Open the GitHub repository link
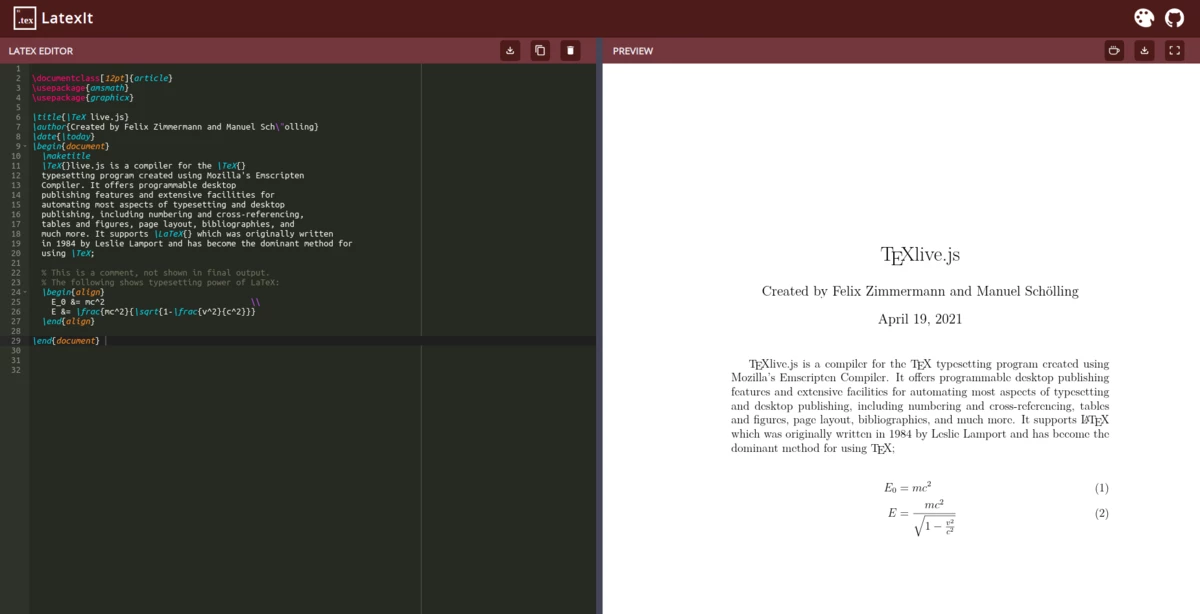The width and height of the screenshot is (1200, 614). pyautogui.click(x=1174, y=17)
